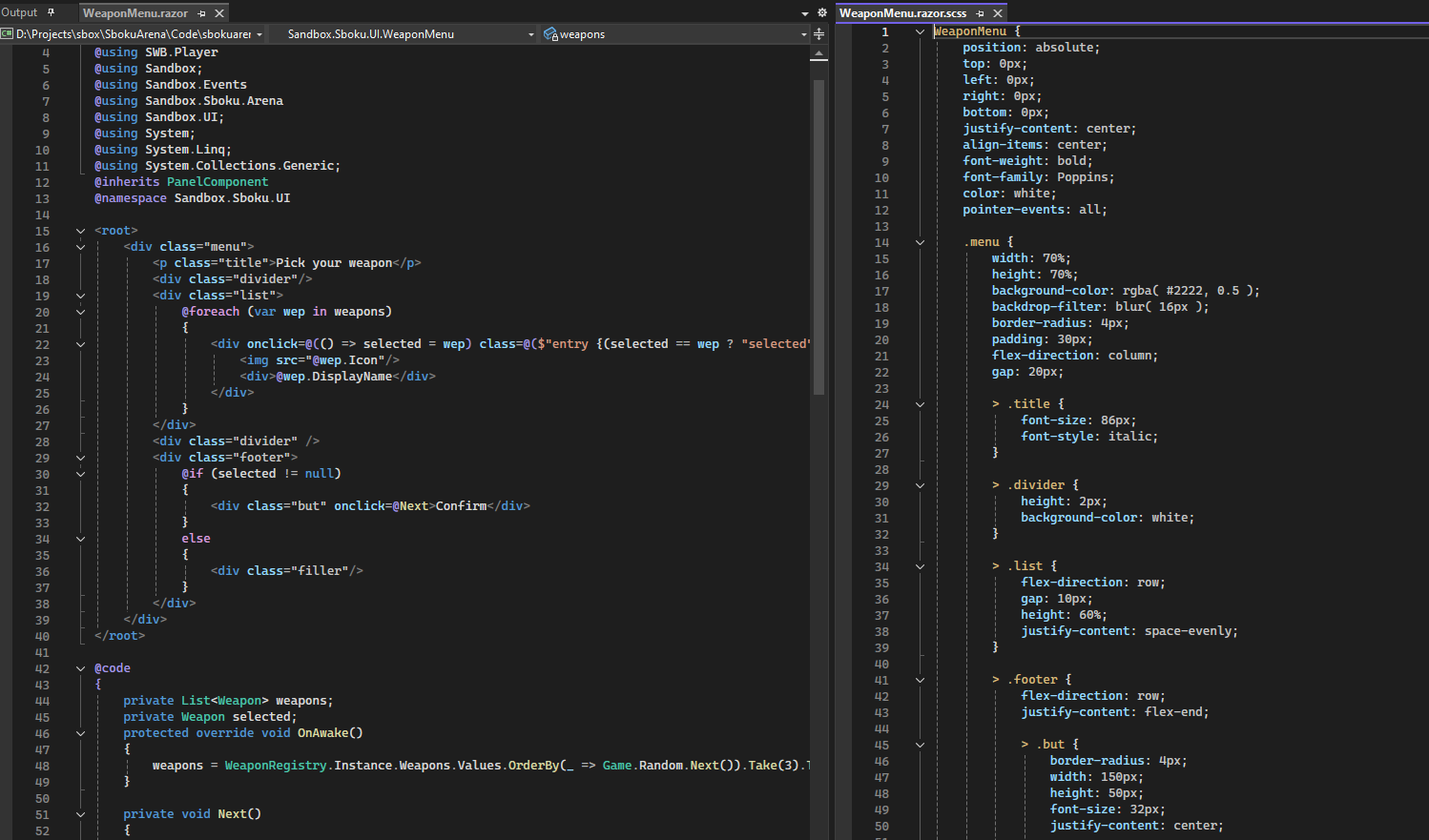This screenshot has height=840, width=1429.
Task: Activate the WeaponMenu.razor.scss tab
Action: 902,13
